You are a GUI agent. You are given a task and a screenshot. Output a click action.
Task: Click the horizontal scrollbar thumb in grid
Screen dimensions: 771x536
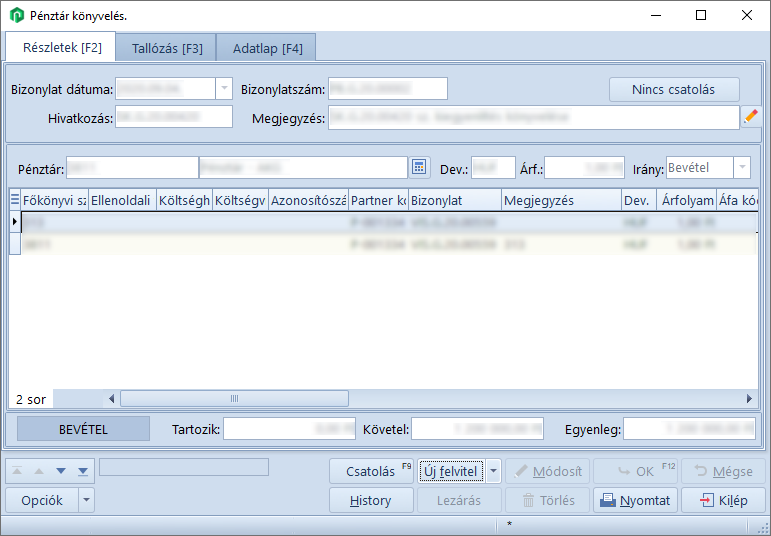[x=234, y=399]
